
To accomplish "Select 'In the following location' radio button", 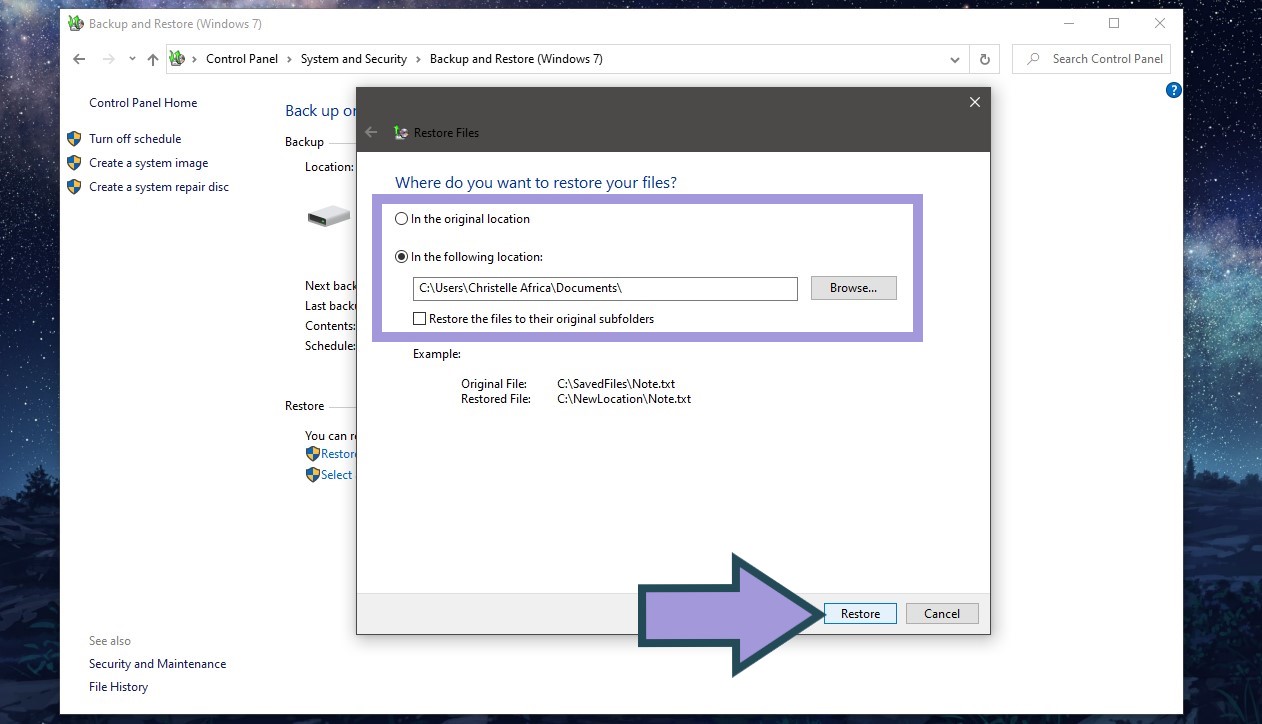I will 402,257.
